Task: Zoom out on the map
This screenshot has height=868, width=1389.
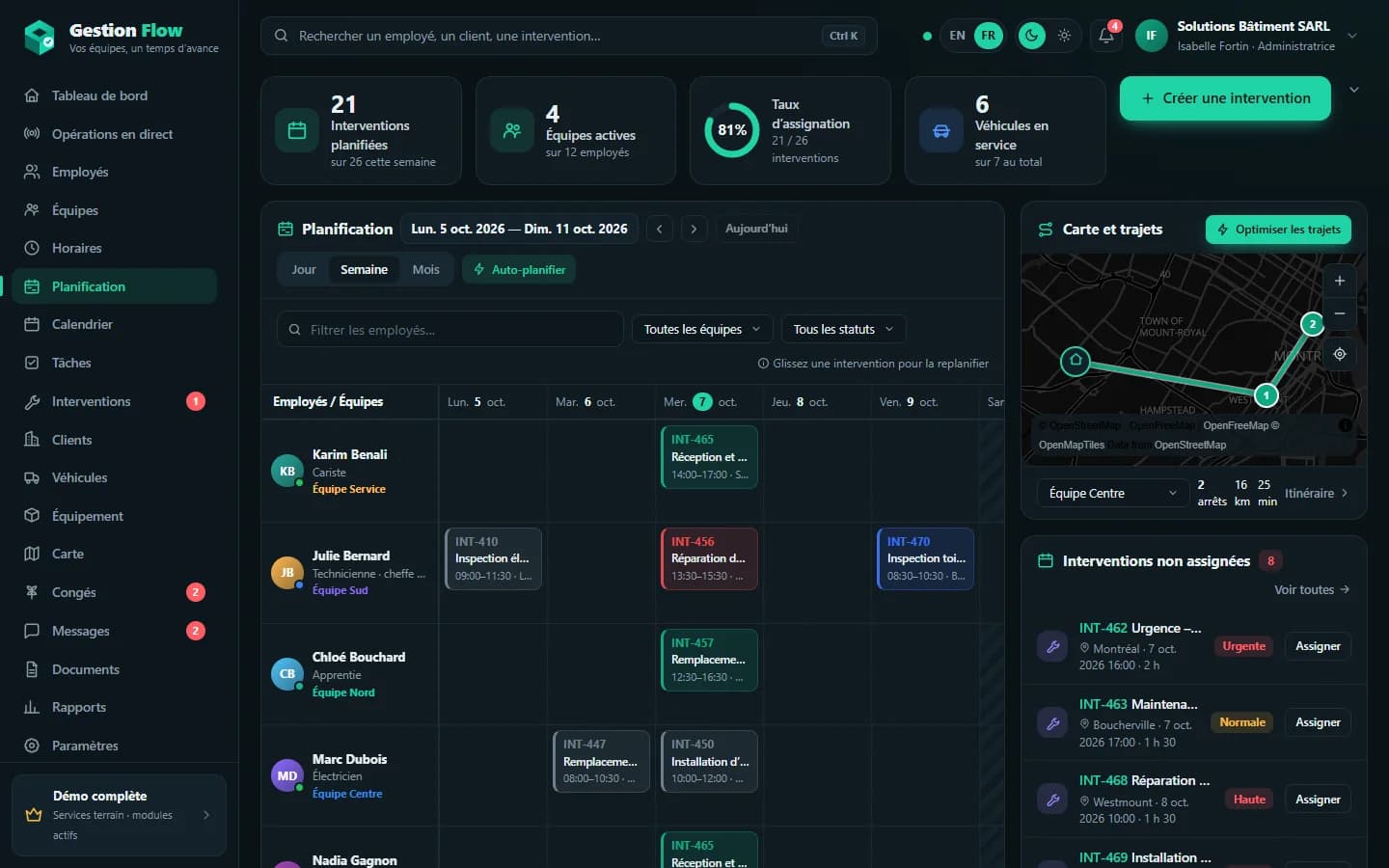Action: coord(1339,313)
